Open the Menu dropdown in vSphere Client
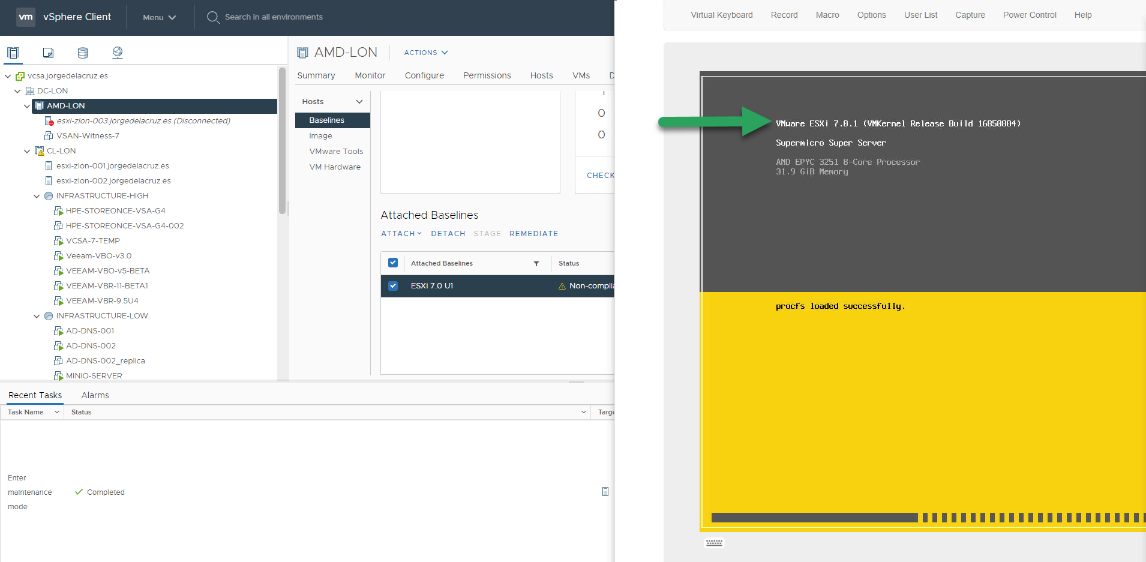Screen dimensions: 1146x562 click(159, 17)
